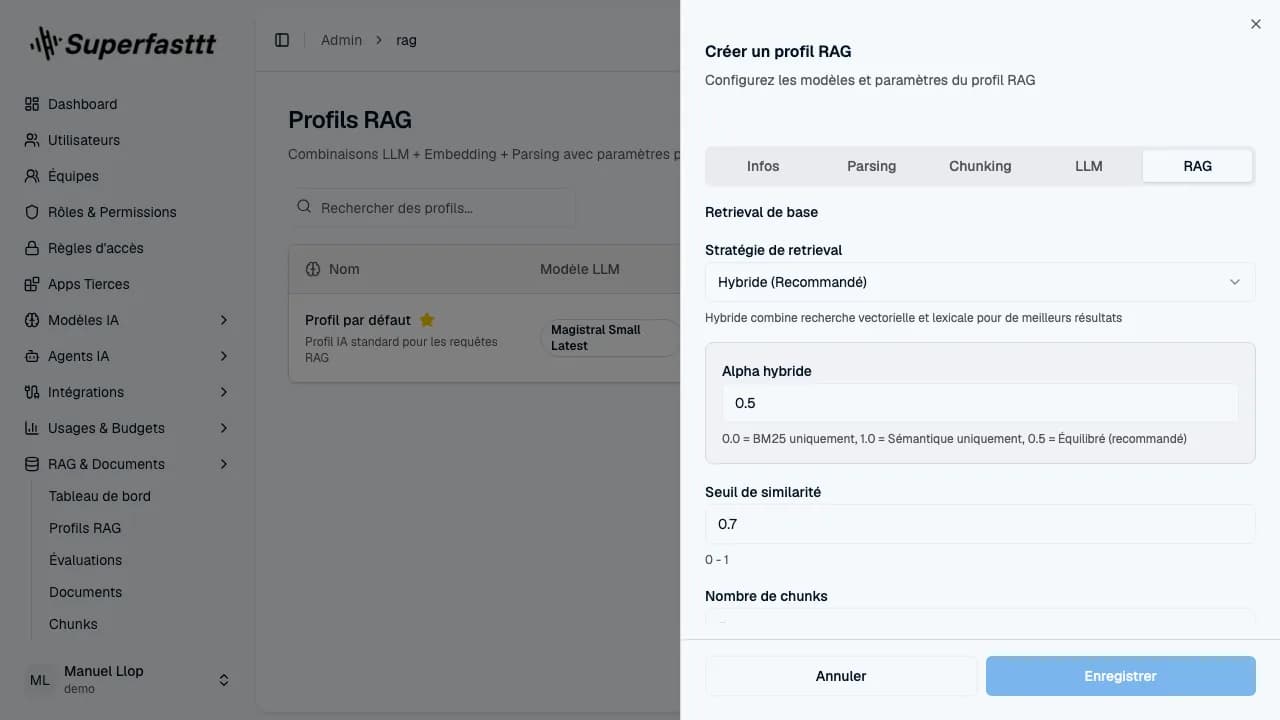This screenshot has height=720, width=1280.
Task: Click the search magnifier icon
Action: coord(305,208)
